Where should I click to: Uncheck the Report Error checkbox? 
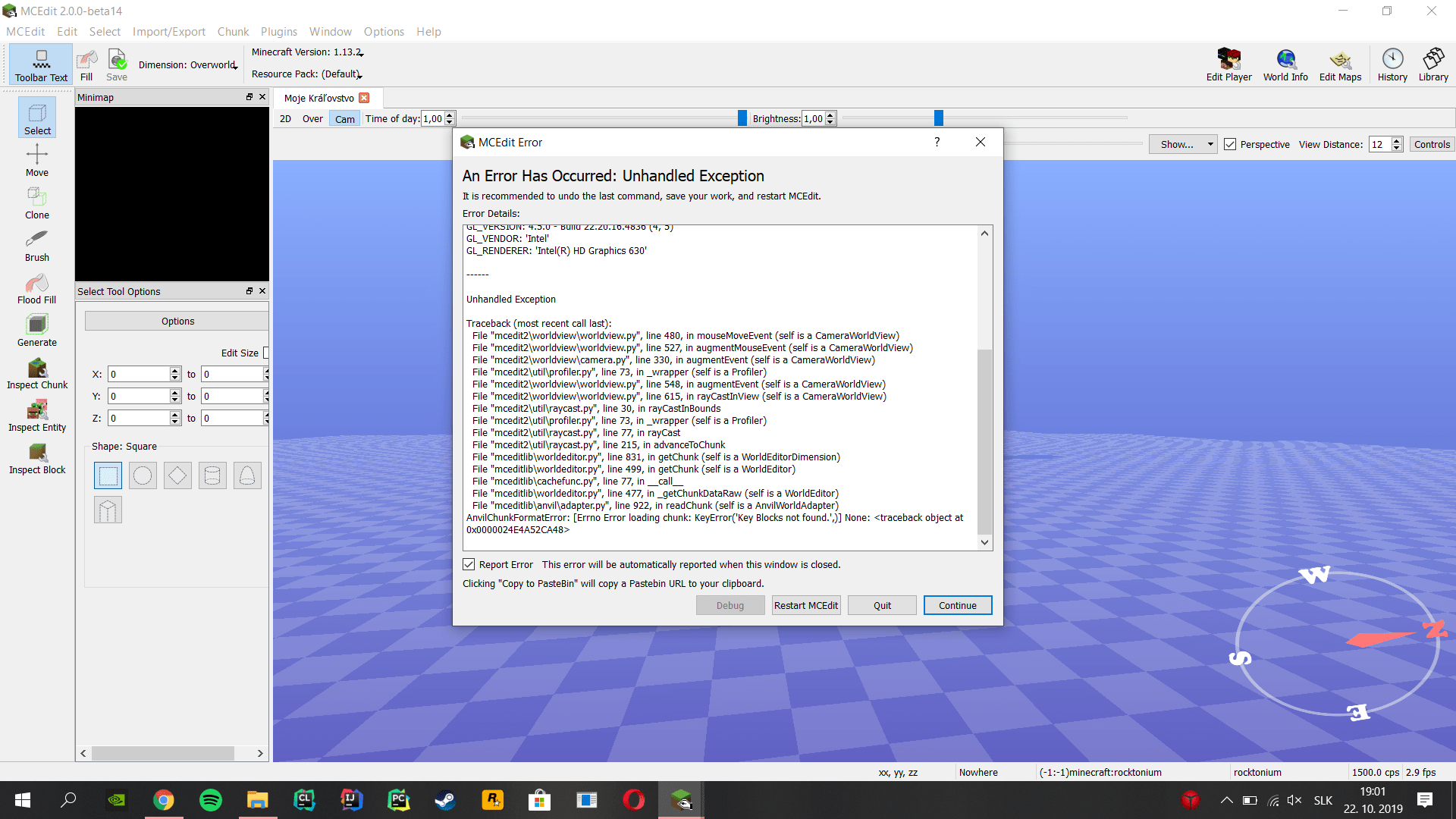(x=469, y=564)
